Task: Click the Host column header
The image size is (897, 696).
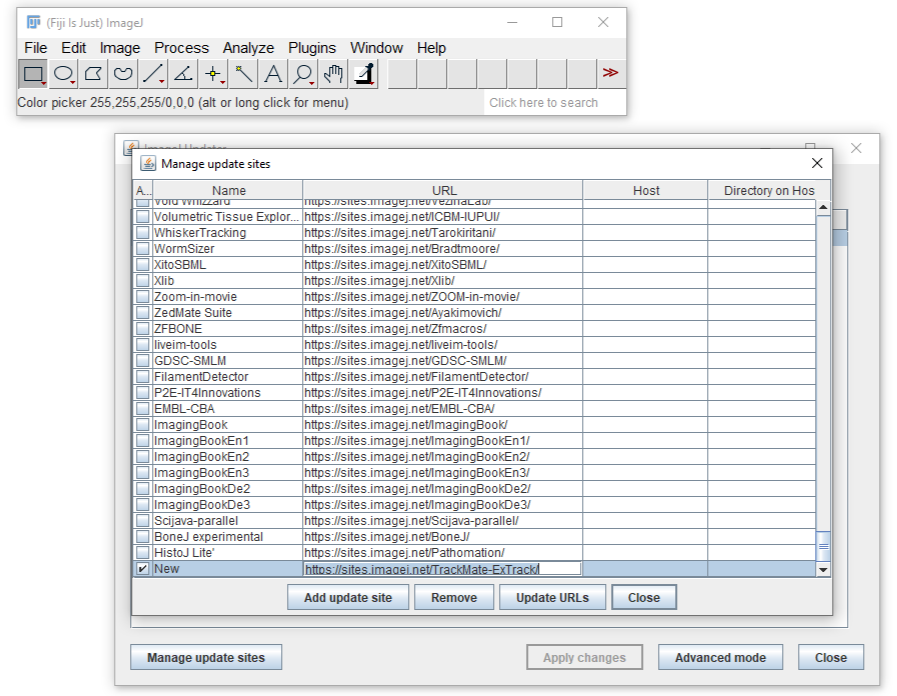Action: point(646,190)
